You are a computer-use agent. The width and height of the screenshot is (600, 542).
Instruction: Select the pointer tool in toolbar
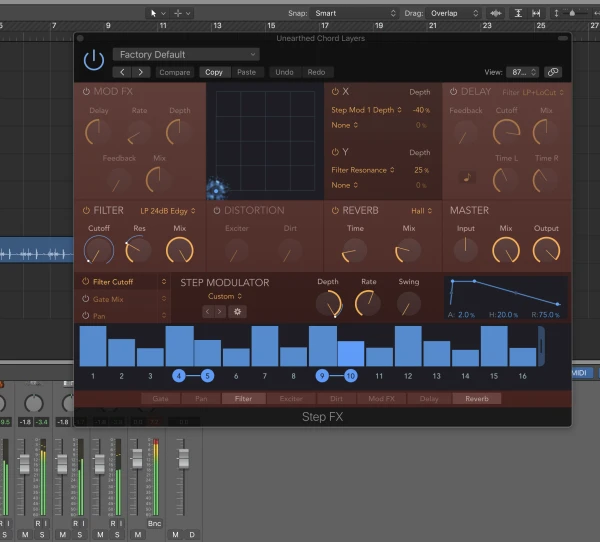pyautogui.click(x=153, y=13)
